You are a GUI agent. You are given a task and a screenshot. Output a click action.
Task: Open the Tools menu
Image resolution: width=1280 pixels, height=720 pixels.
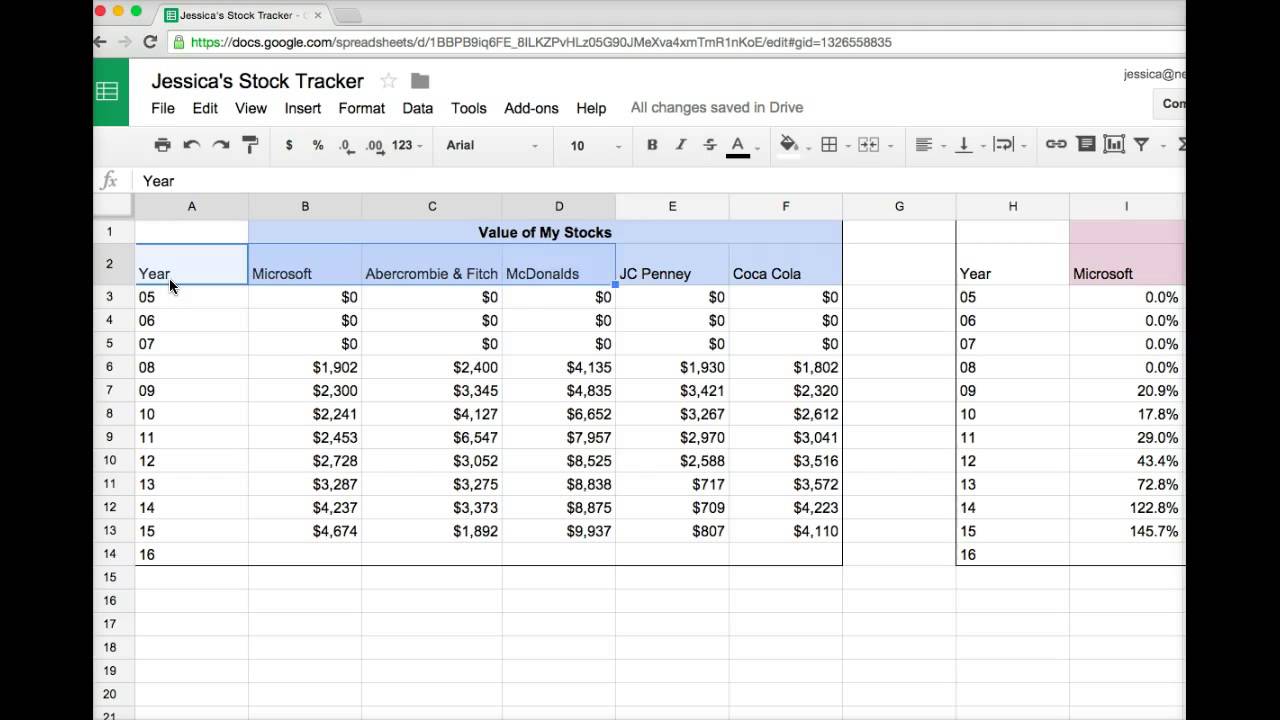pyautogui.click(x=469, y=108)
